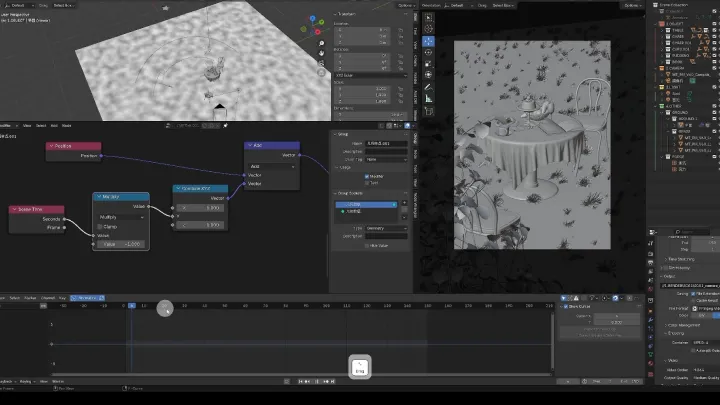The height and width of the screenshot is (405, 720).
Task: Click the Z field on Combine XYZ node
Action: [x=201, y=225]
